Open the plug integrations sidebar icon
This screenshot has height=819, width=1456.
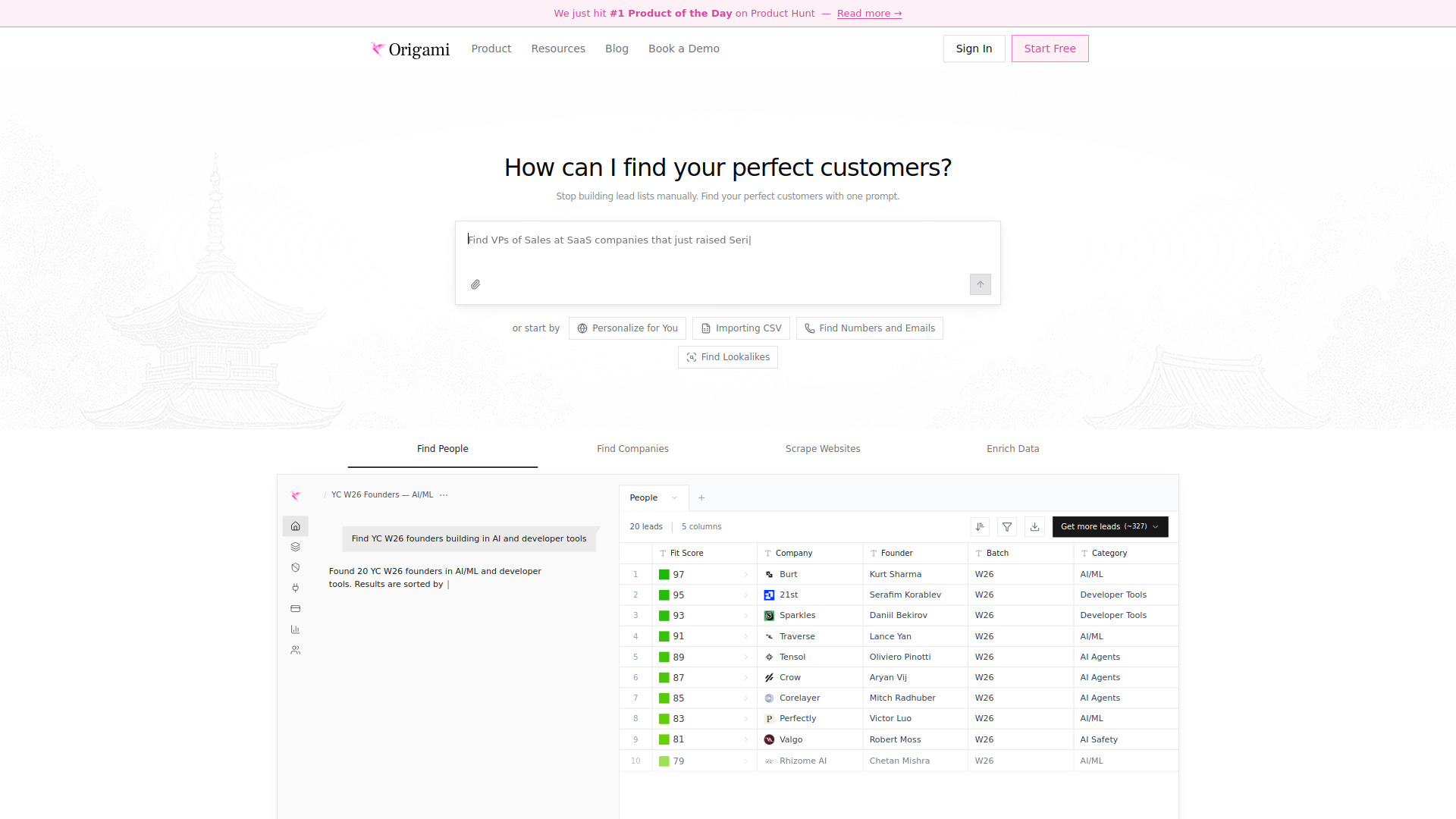pyautogui.click(x=296, y=588)
